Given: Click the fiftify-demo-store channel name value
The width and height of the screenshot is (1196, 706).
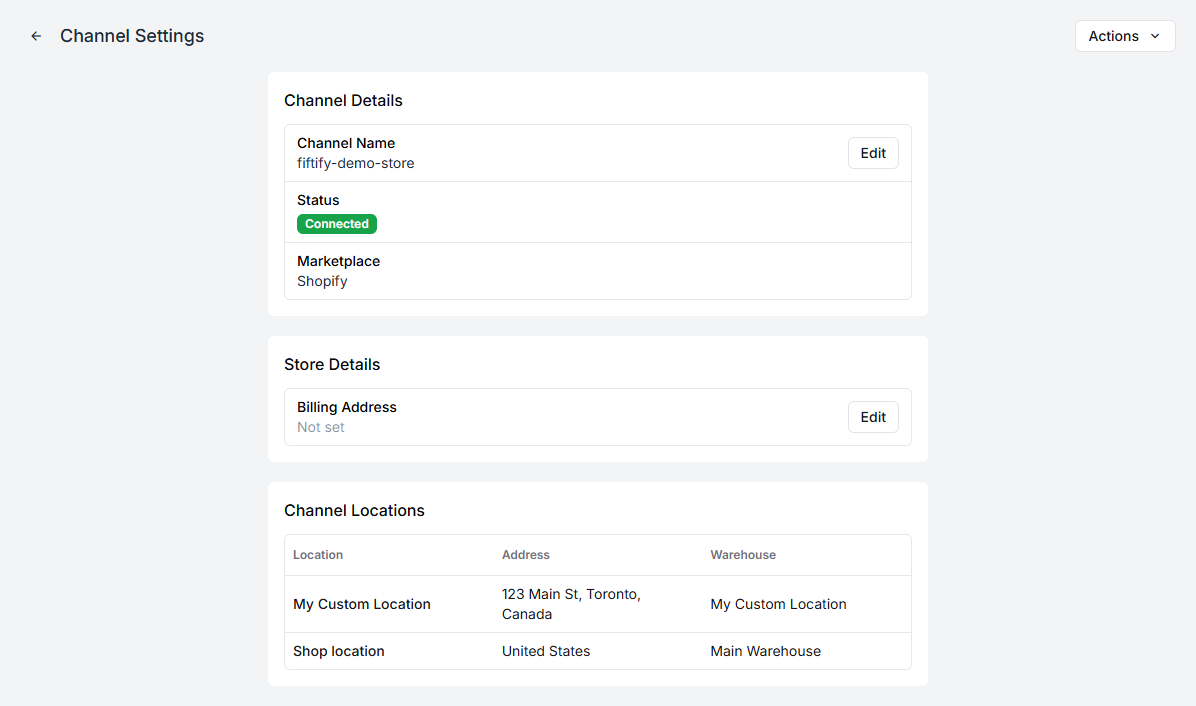Looking at the screenshot, I should tap(355, 163).
